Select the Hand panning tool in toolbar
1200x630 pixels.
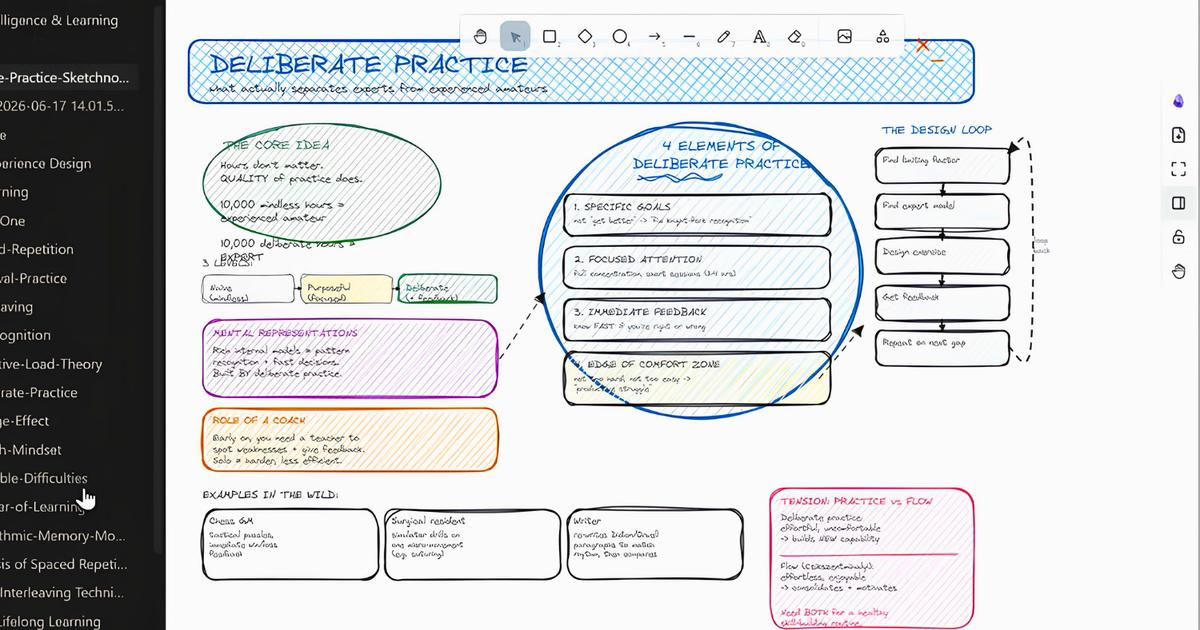pyautogui.click(x=480, y=37)
